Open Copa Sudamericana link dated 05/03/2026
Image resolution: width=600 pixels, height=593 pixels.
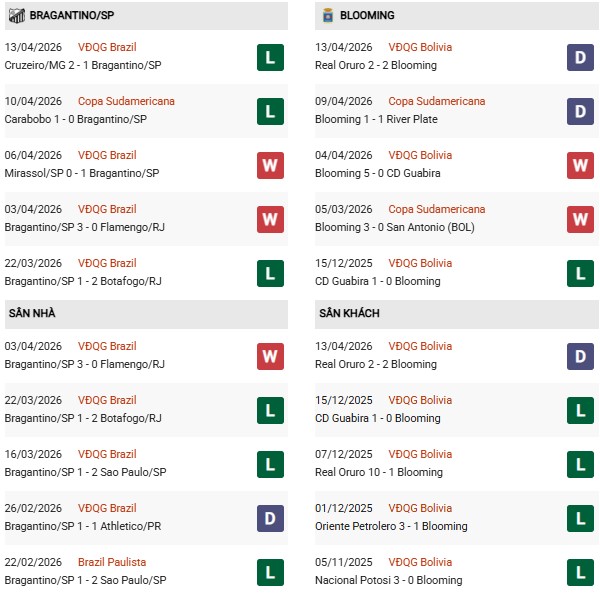point(437,209)
